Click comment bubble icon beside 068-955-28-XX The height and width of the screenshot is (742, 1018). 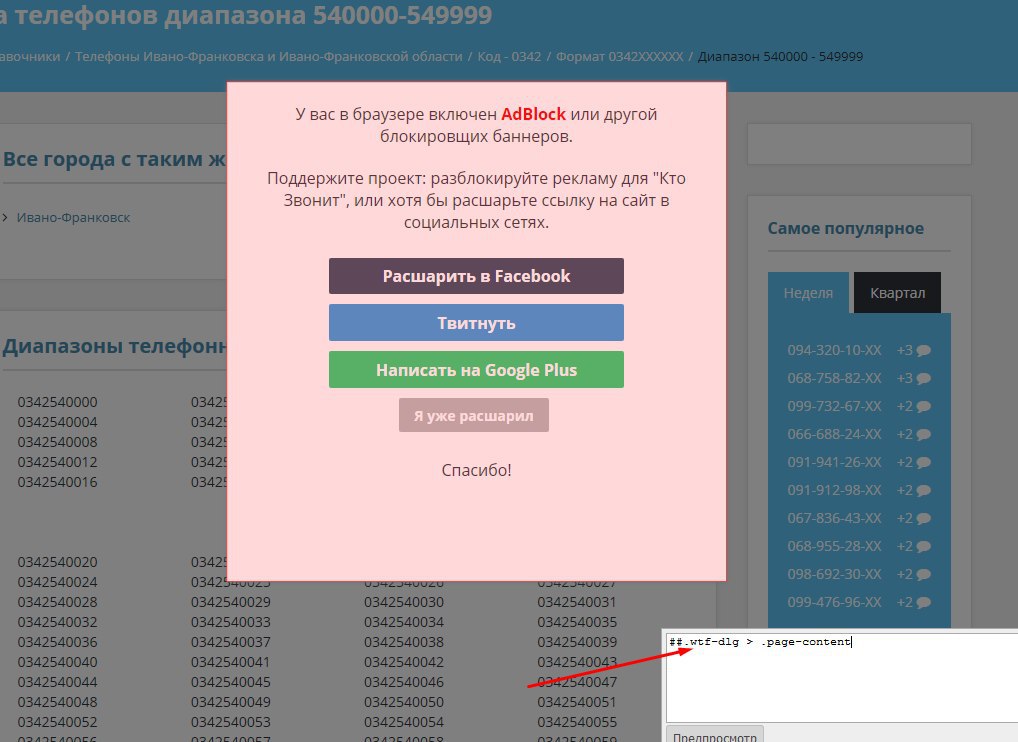click(923, 546)
